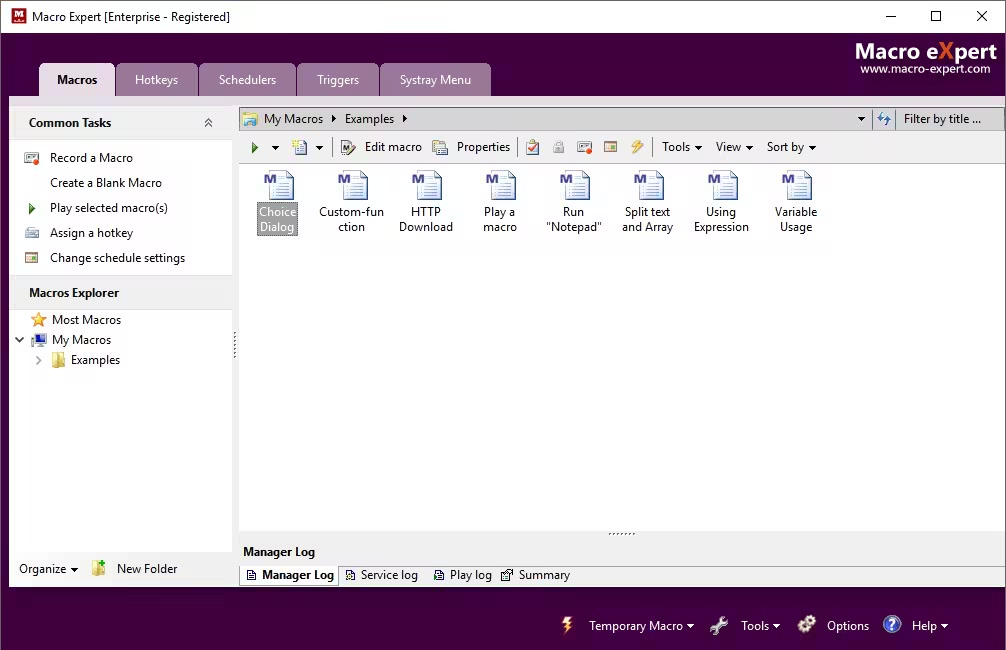Select the Run "Notepad" macro icon

click(574, 187)
